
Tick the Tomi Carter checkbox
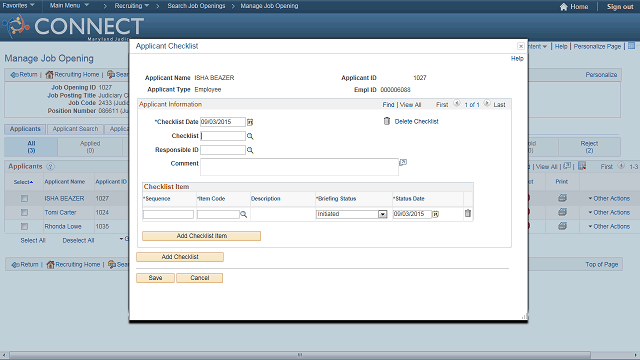coord(24,213)
